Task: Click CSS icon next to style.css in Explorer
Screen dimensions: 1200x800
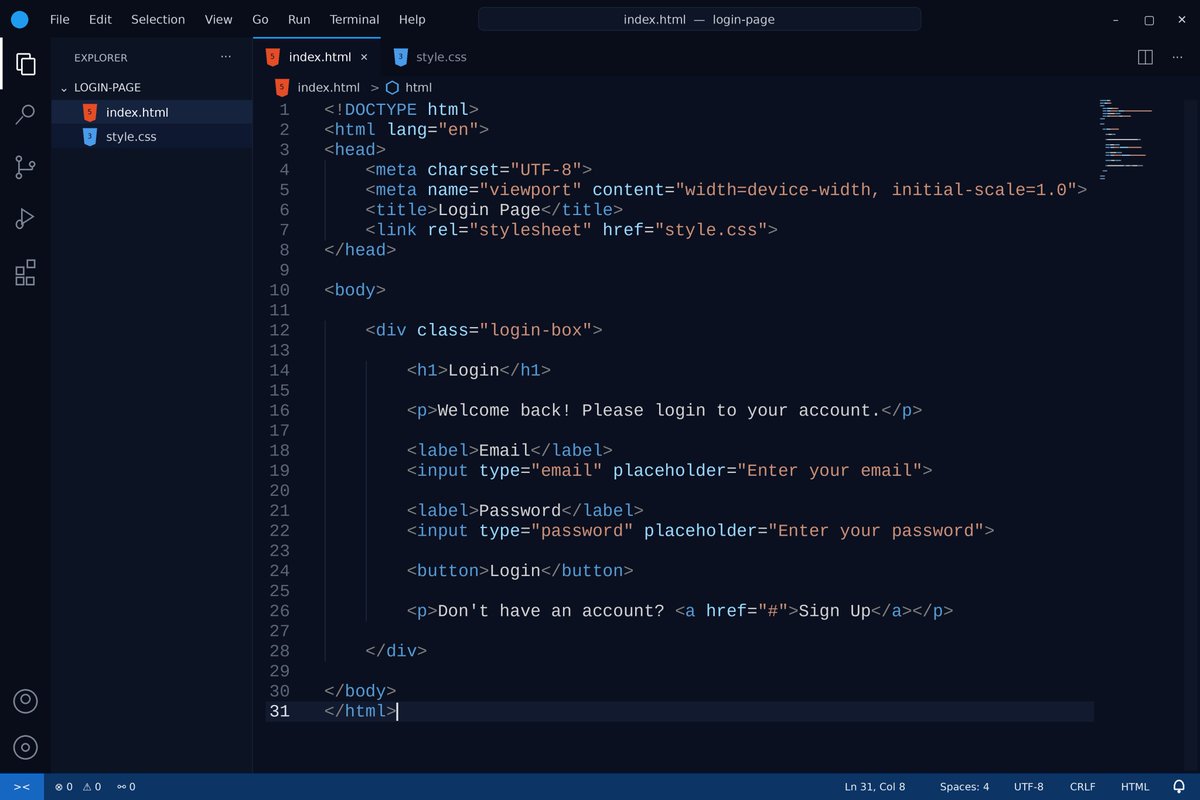Action: [x=90, y=136]
